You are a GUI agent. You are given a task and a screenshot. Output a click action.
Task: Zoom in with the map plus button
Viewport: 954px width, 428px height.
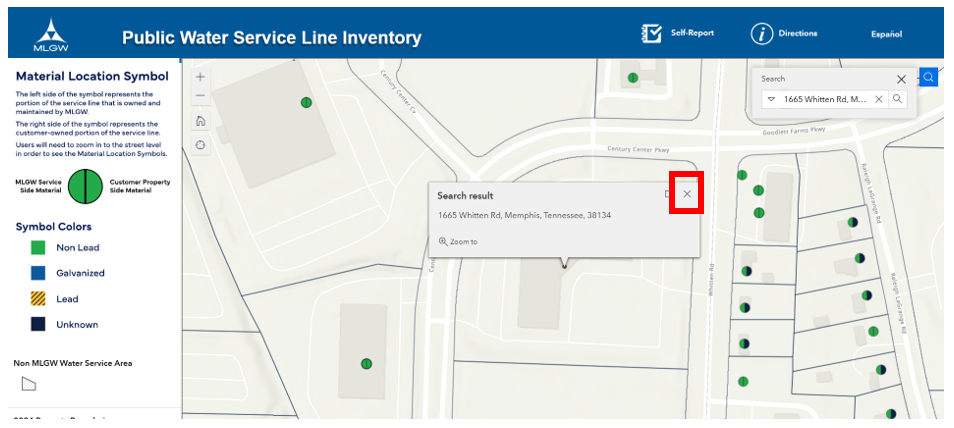(x=201, y=77)
